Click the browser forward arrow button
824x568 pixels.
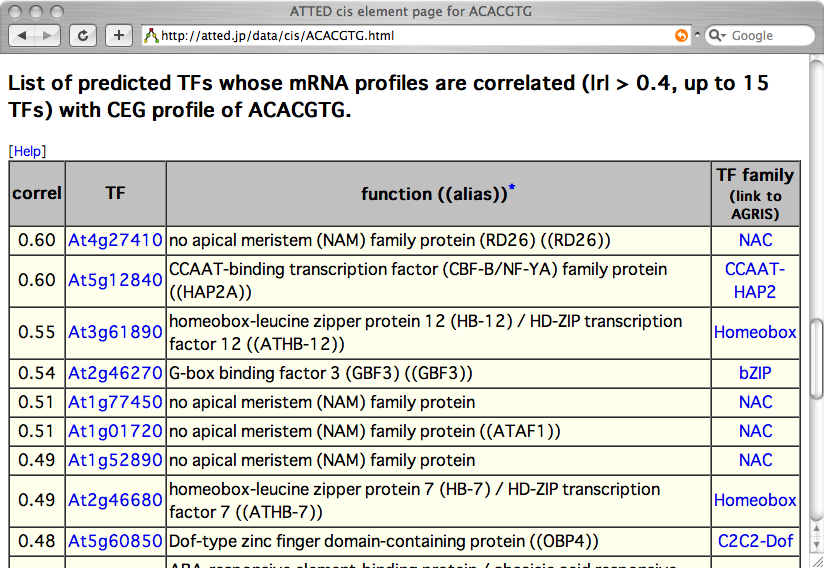pos(48,35)
